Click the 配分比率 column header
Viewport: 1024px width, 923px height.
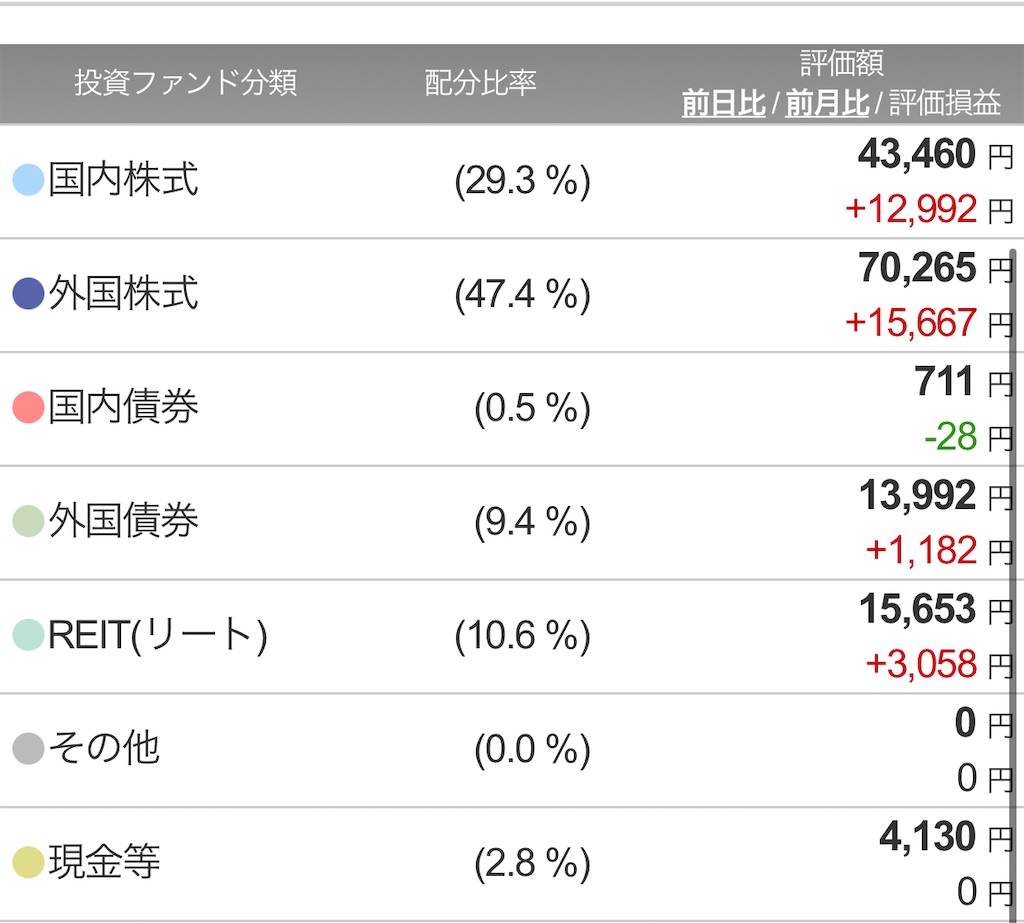click(480, 83)
